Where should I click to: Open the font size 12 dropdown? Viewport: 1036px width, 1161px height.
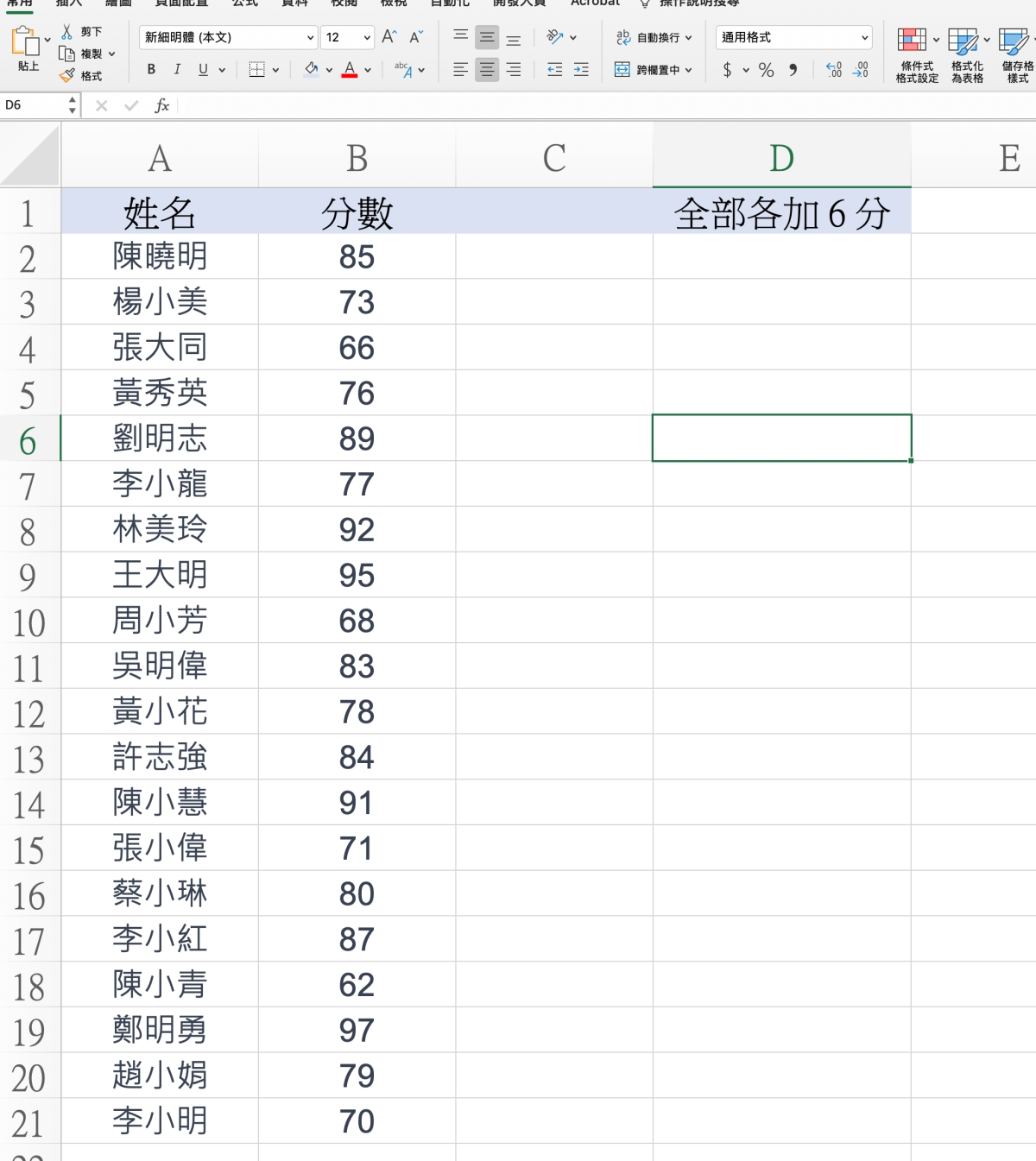point(348,37)
